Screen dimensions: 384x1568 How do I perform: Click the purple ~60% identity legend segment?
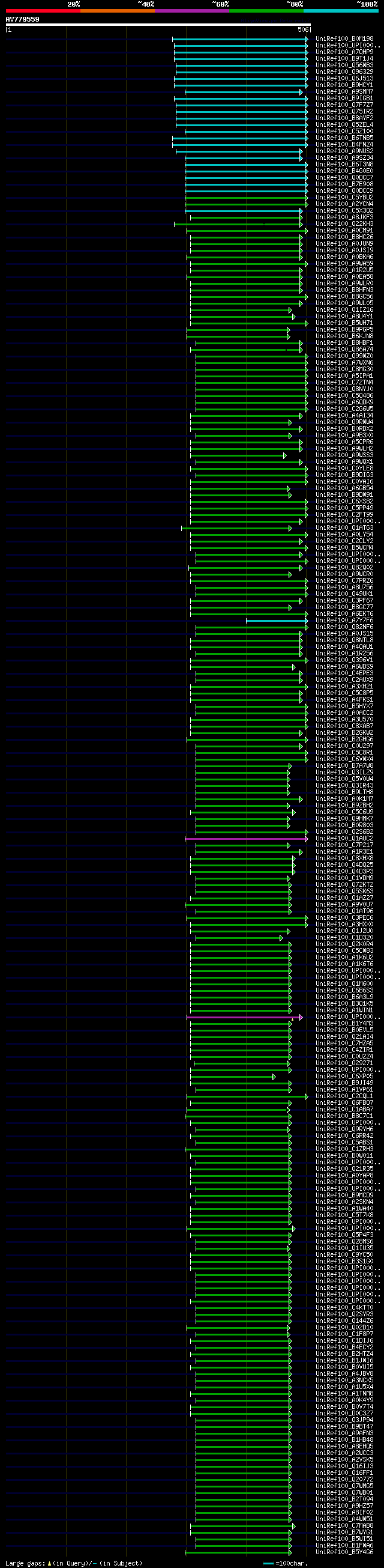[192, 10]
